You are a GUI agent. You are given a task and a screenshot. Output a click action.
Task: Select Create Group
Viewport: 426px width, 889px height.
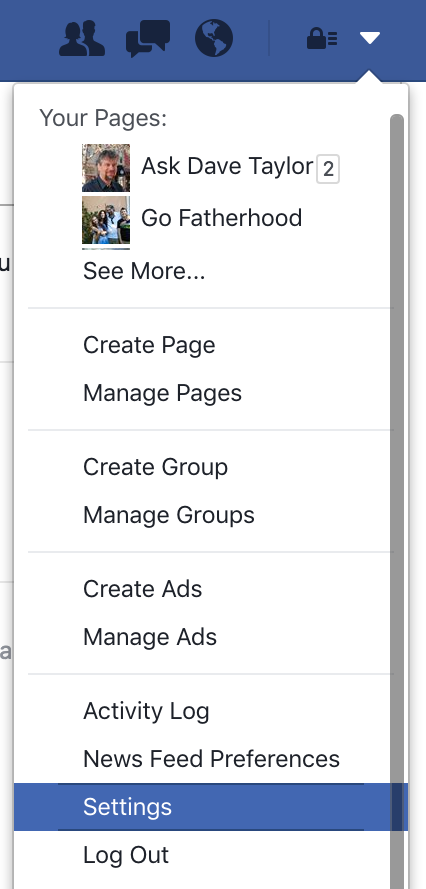(x=155, y=467)
